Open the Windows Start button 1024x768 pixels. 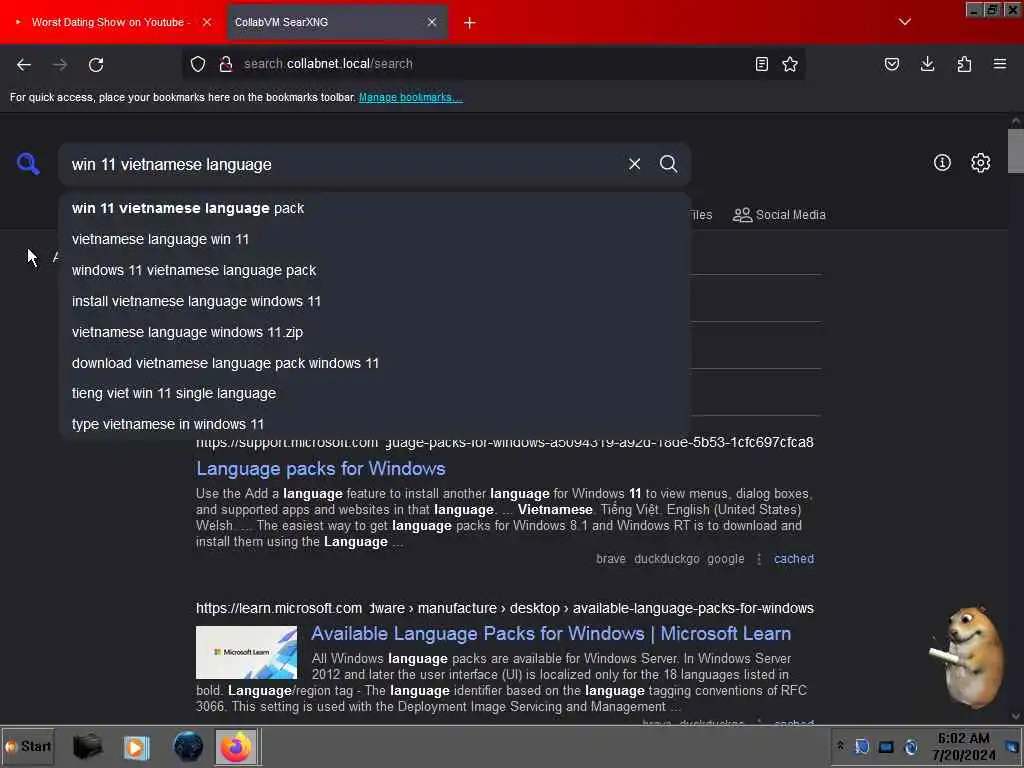(28, 746)
